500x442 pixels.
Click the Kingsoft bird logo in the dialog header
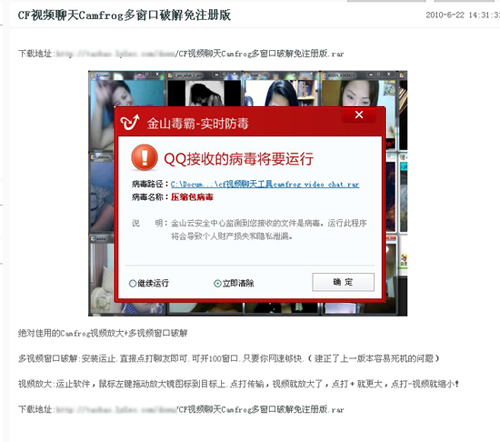[x=130, y=122]
